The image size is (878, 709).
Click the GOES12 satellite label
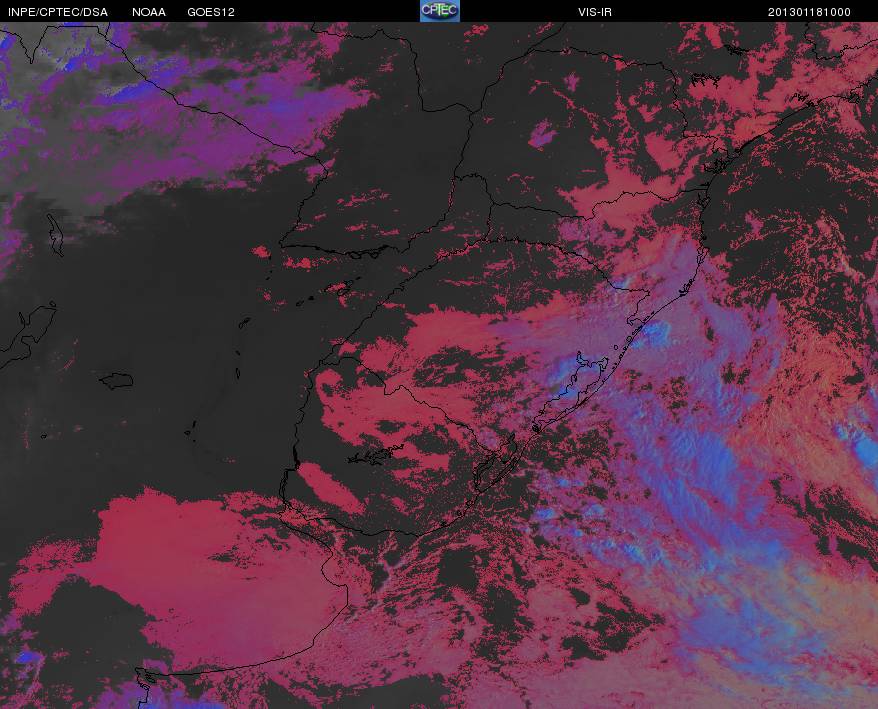[x=211, y=12]
